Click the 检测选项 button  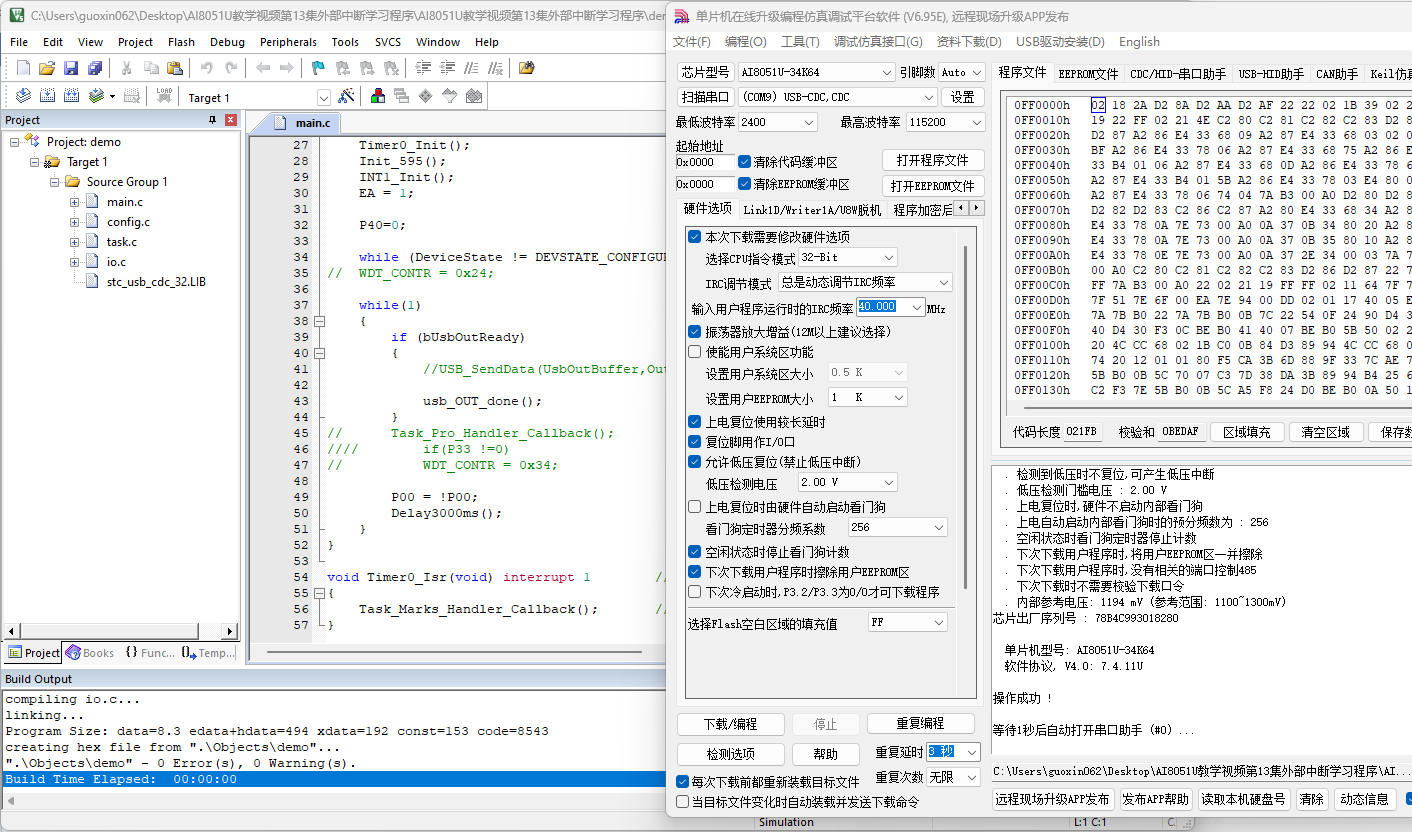730,754
